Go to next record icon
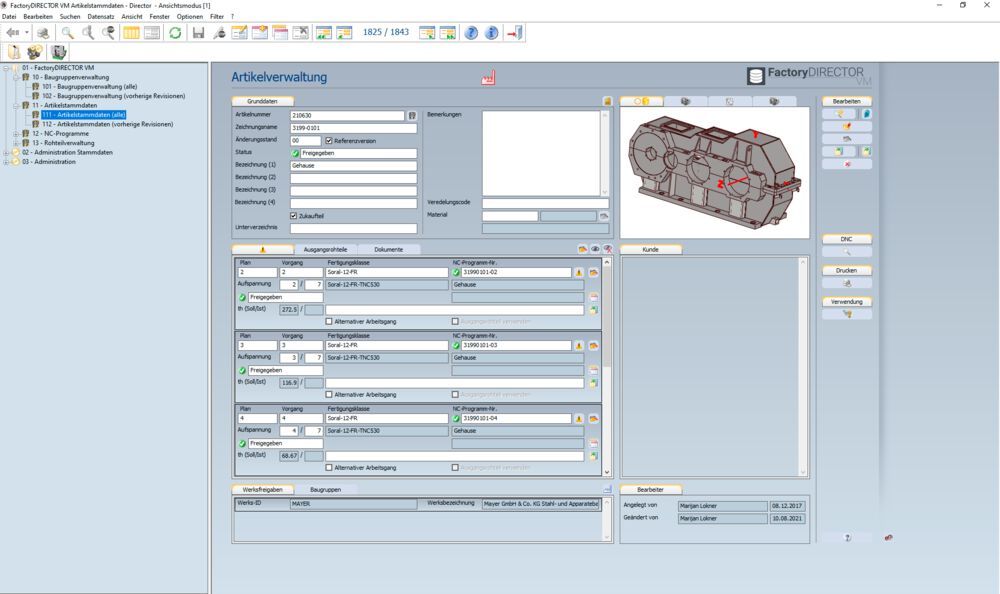The width and height of the screenshot is (1000, 594). [x=427, y=33]
